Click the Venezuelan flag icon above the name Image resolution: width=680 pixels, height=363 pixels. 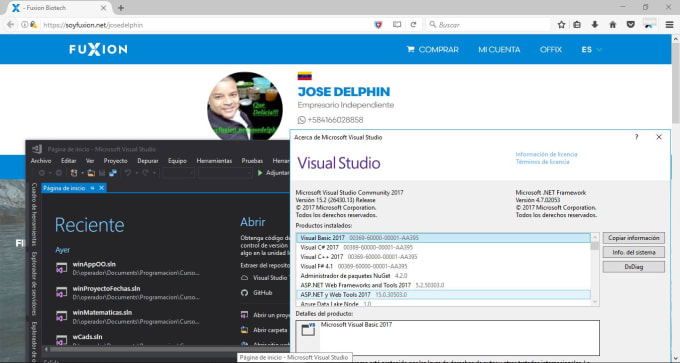coord(304,76)
